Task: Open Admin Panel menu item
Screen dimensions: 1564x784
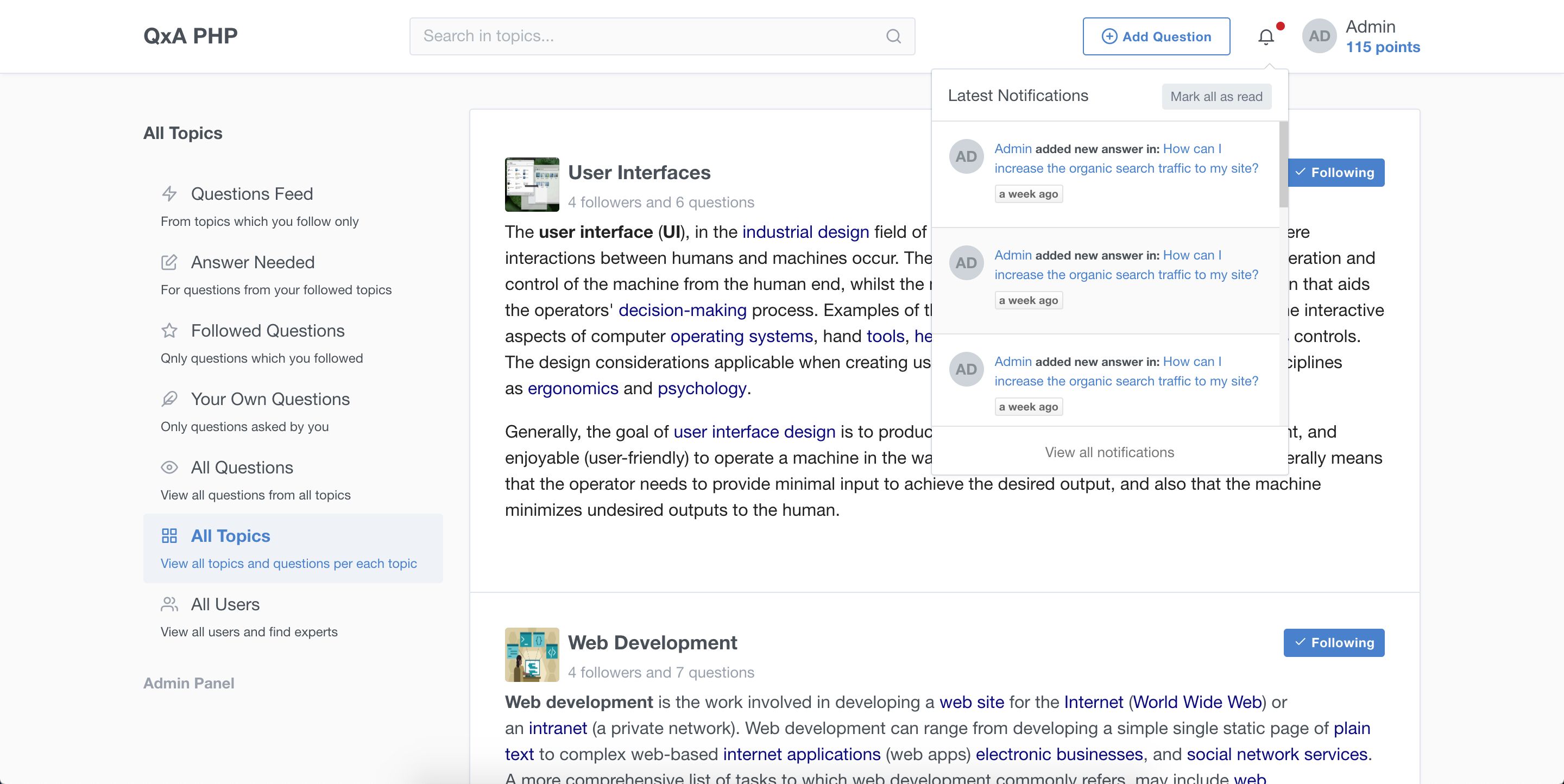Action: point(189,683)
